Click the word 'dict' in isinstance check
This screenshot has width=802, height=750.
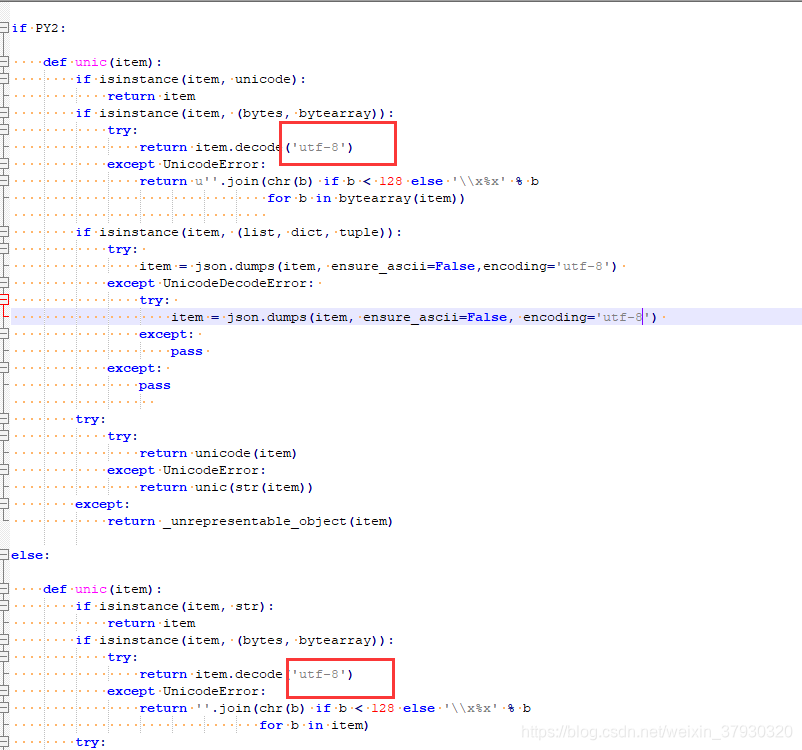(307, 232)
